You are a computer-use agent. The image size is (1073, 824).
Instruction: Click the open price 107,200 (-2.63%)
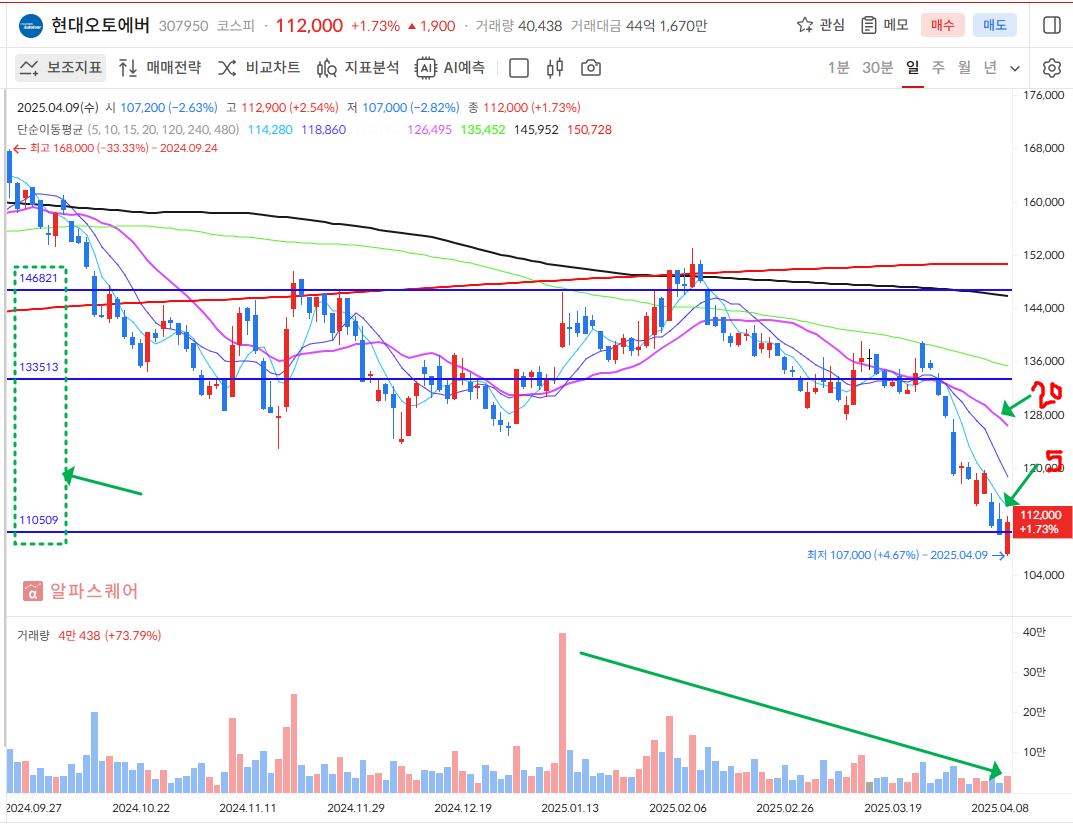tap(169, 107)
